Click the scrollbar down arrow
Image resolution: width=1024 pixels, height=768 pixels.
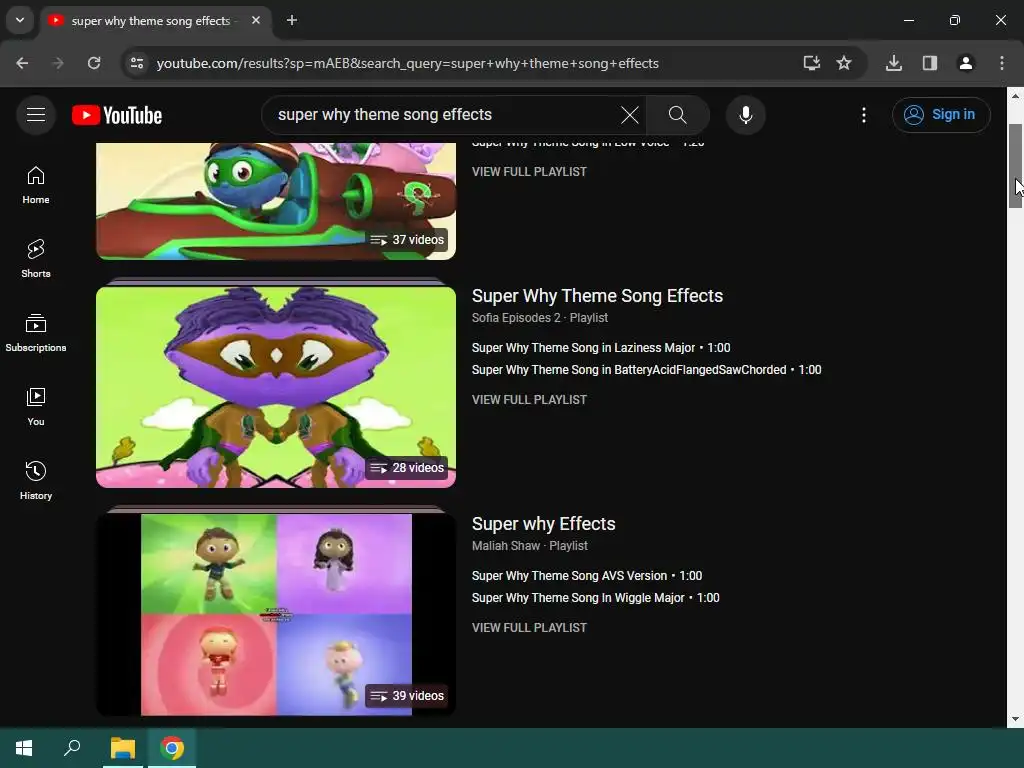click(x=1015, y=719)
